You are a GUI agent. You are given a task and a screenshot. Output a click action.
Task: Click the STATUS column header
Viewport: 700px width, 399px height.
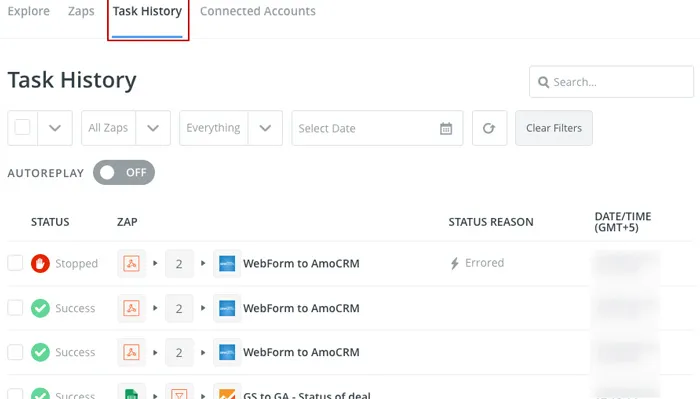point(50,222)
